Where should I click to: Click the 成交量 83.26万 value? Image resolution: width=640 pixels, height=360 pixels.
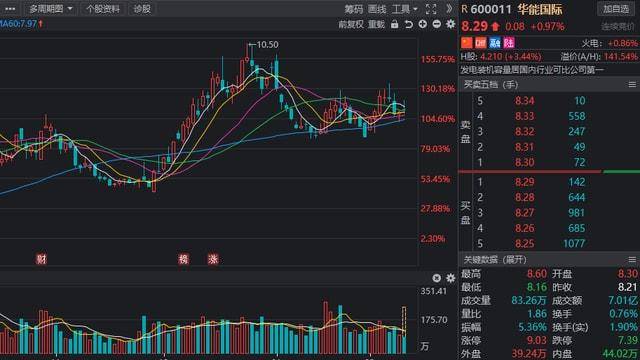[x=529, y=300]
